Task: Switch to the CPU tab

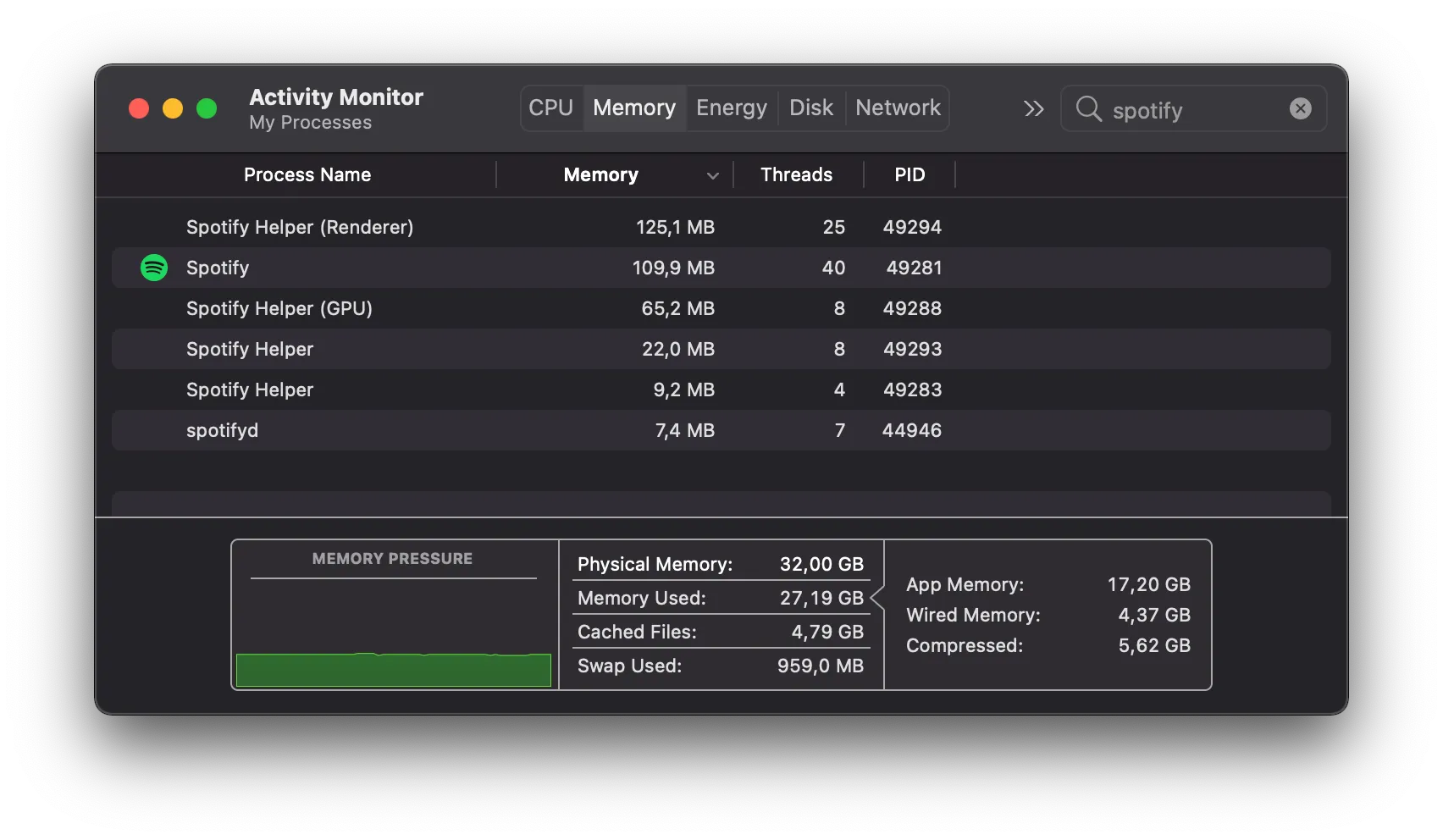Action: pyautogui.click(x=550, y=108)
